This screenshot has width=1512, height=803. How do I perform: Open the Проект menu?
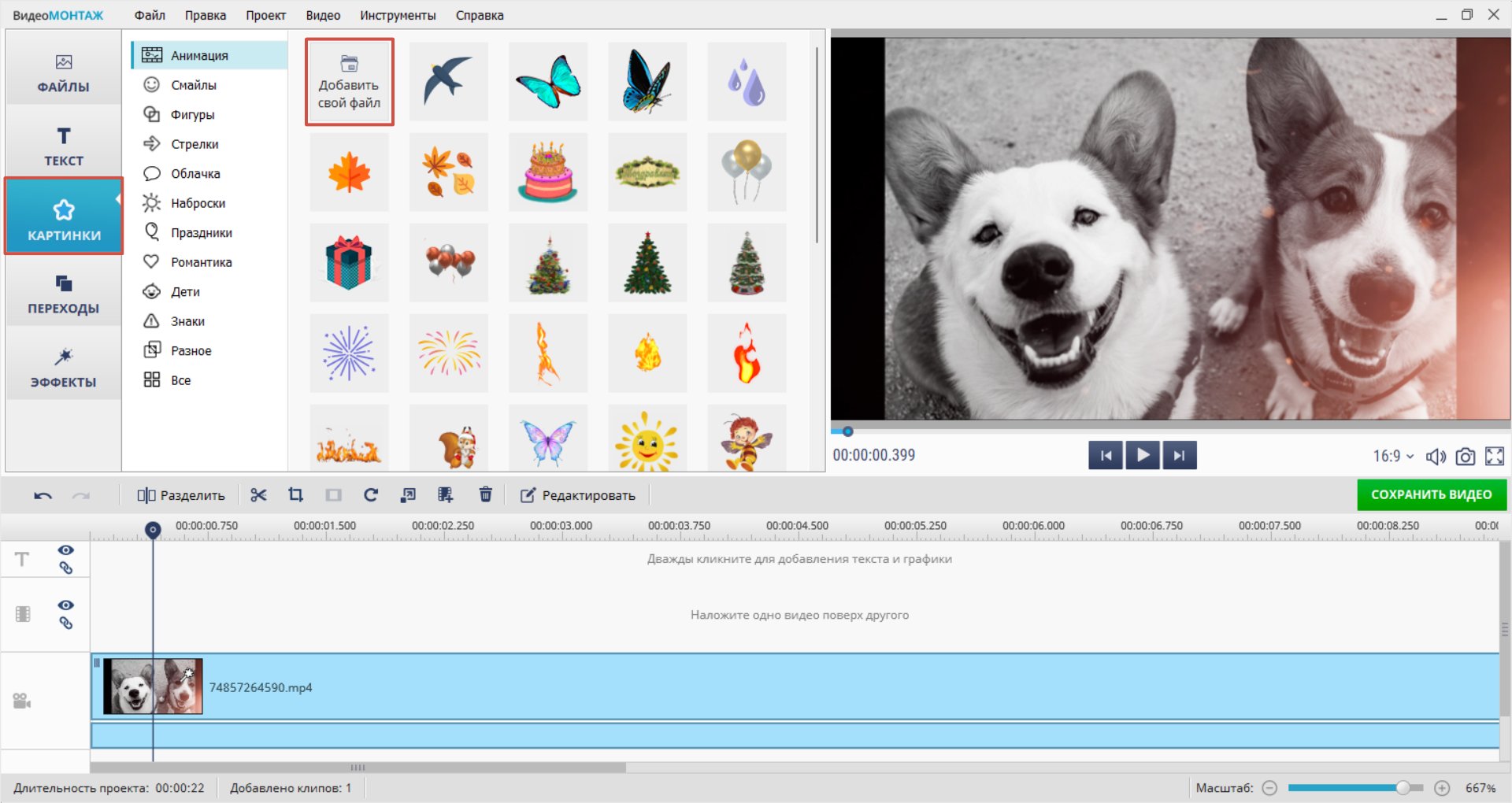pos(265,16)
